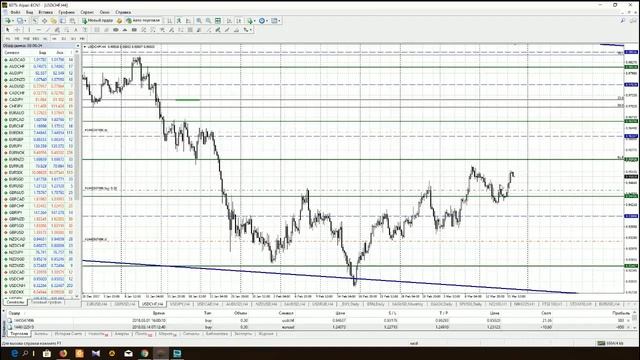Select the Vertical Line drawing tool
Viewport: 640px width, 360px height.
(x=29, y=30)
